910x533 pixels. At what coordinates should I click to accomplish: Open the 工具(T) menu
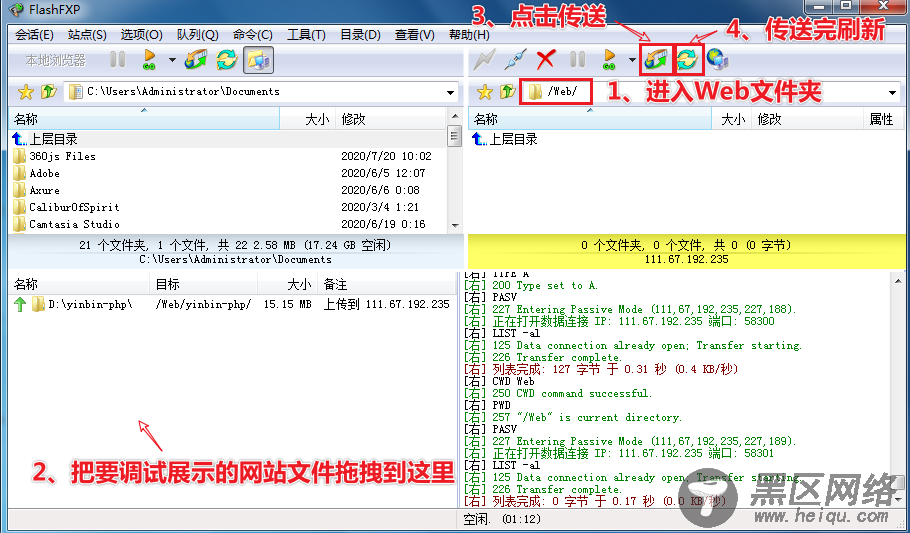click(306, 35)
